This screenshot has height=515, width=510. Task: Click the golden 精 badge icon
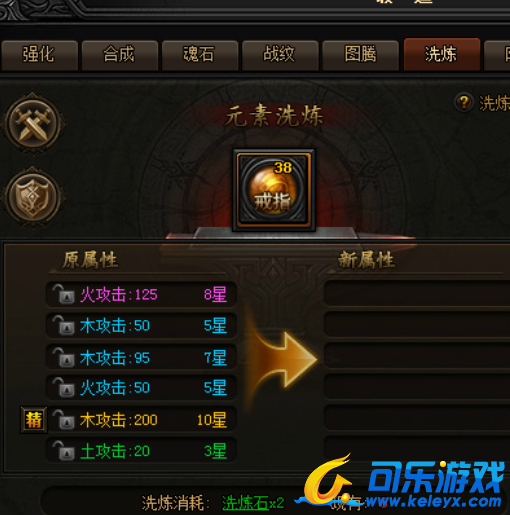(34, 420)
